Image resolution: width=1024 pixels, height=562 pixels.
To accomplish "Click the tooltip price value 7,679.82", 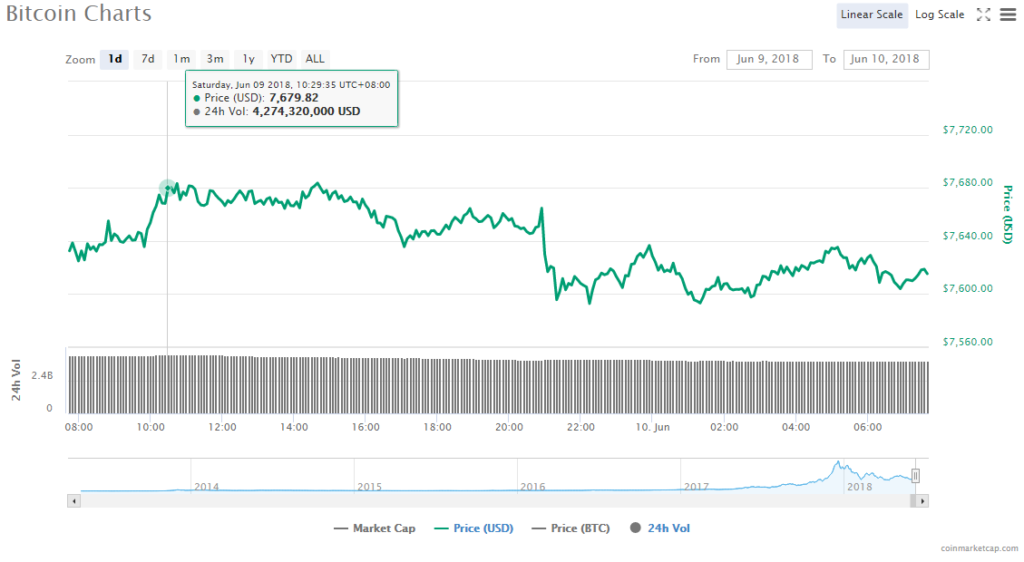I will 294,98.
